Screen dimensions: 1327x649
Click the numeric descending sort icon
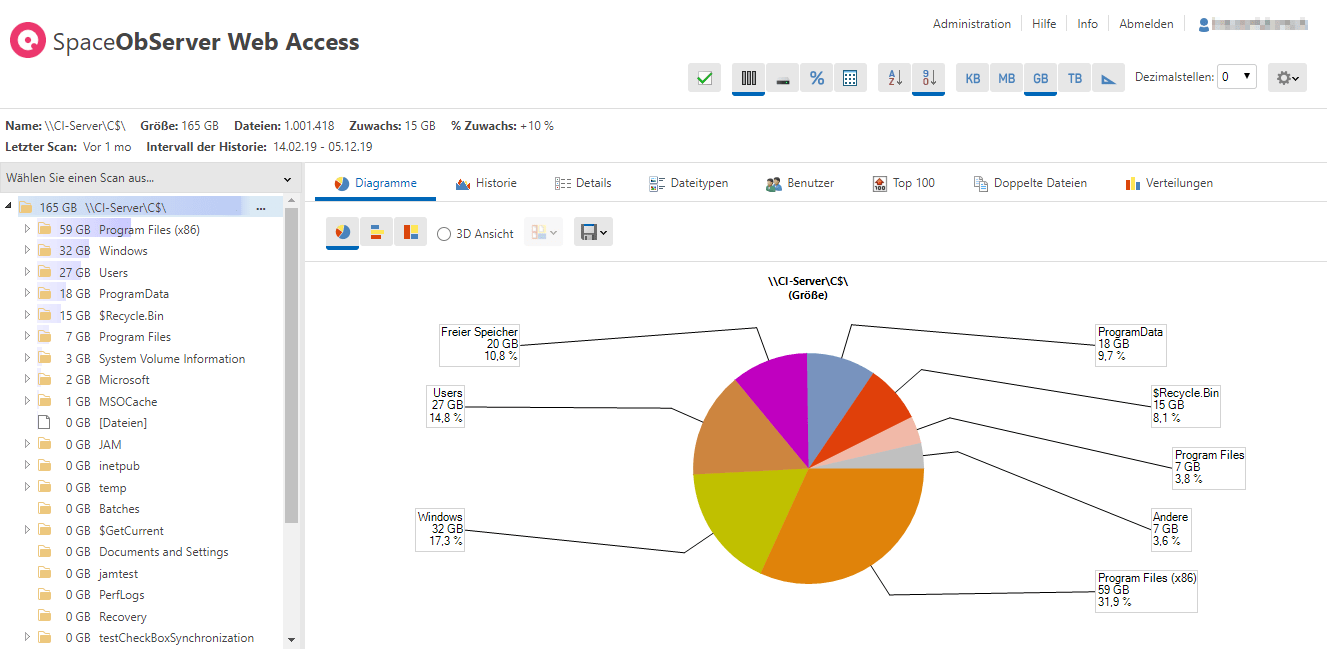pyautogui.click(x=928, y=78)
